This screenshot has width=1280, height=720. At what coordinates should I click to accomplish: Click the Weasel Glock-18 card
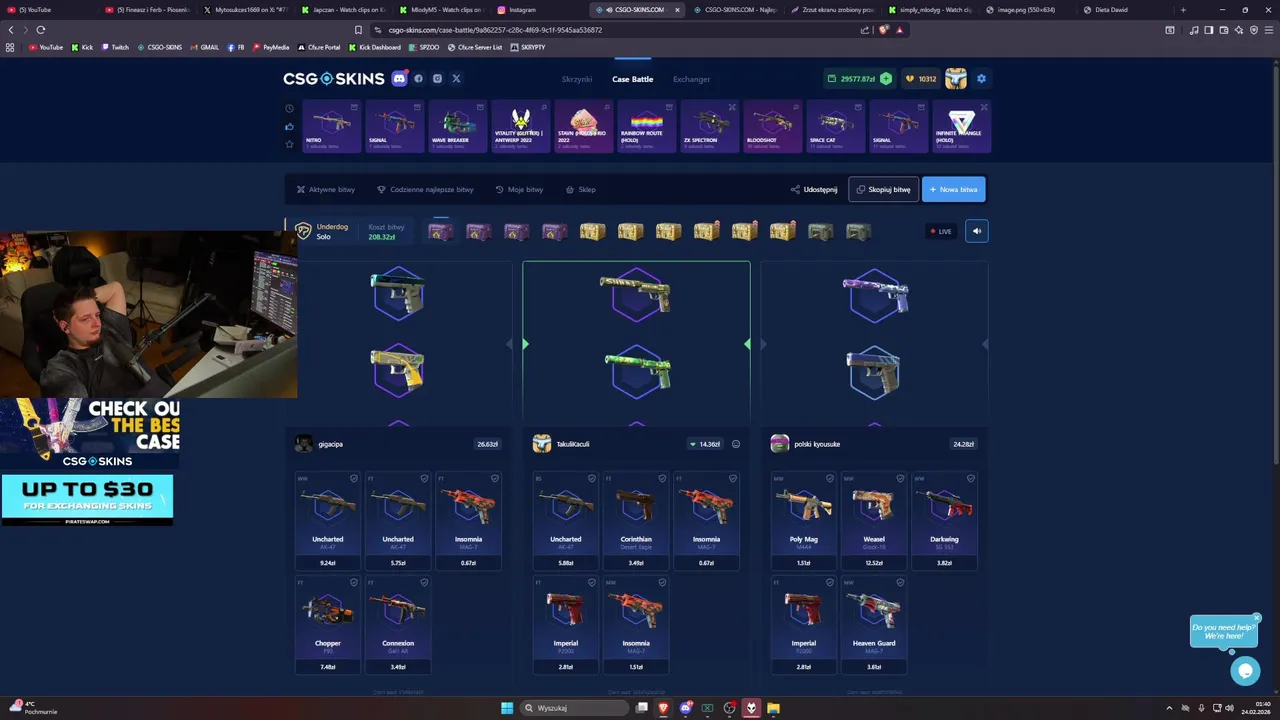click(x=874, y=521)
